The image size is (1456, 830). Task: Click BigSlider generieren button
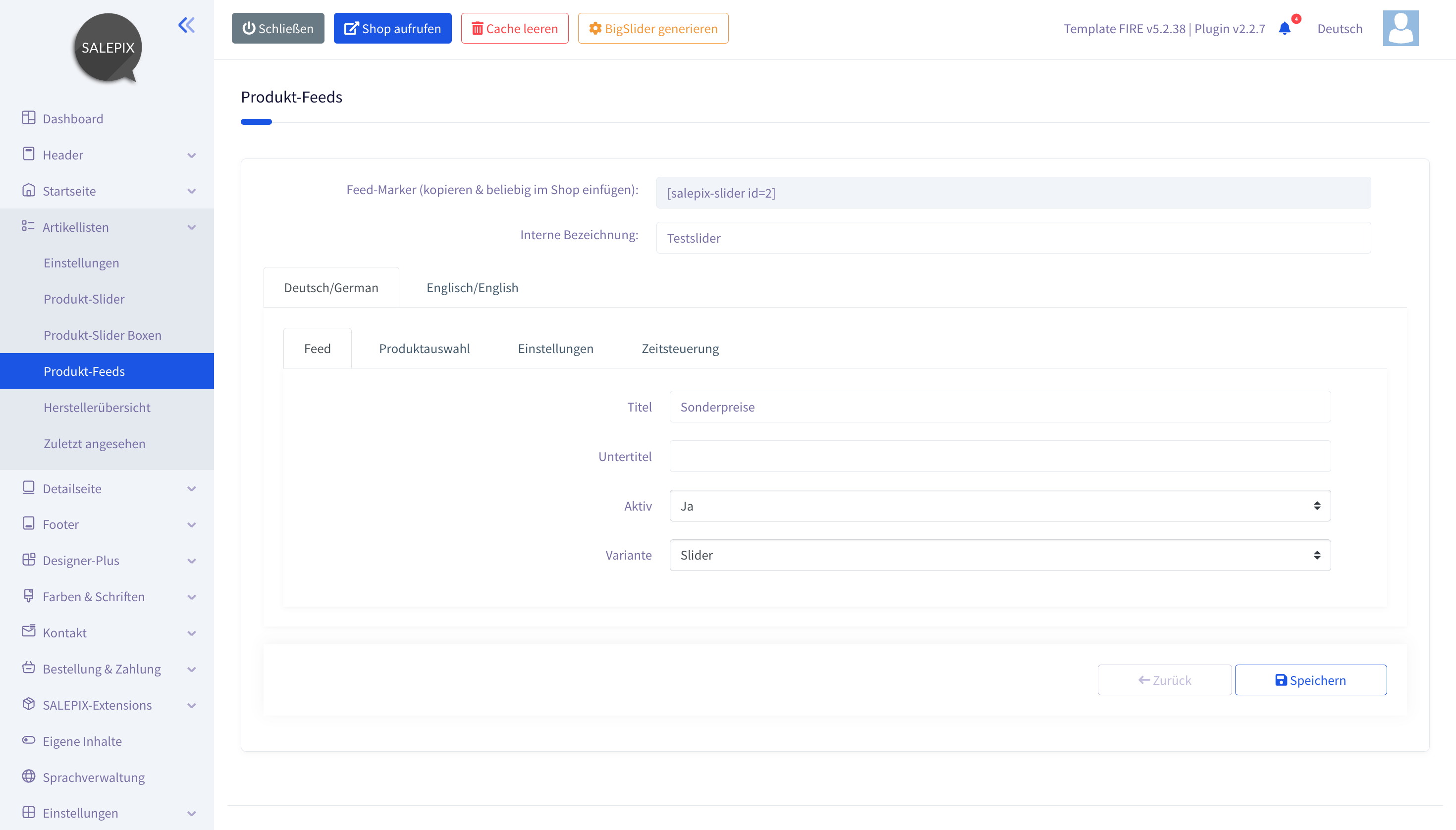click(653, 28)
